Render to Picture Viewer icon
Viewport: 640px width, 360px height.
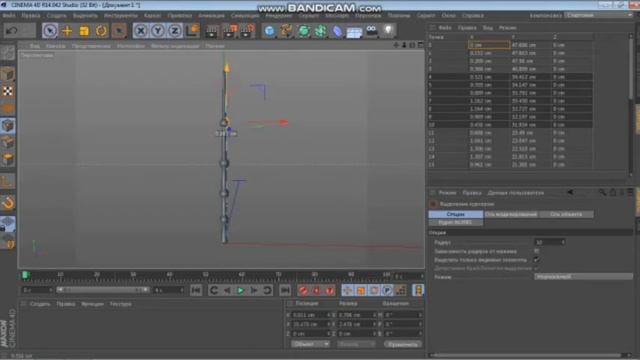pyautogui.click(x=230, y=31)
